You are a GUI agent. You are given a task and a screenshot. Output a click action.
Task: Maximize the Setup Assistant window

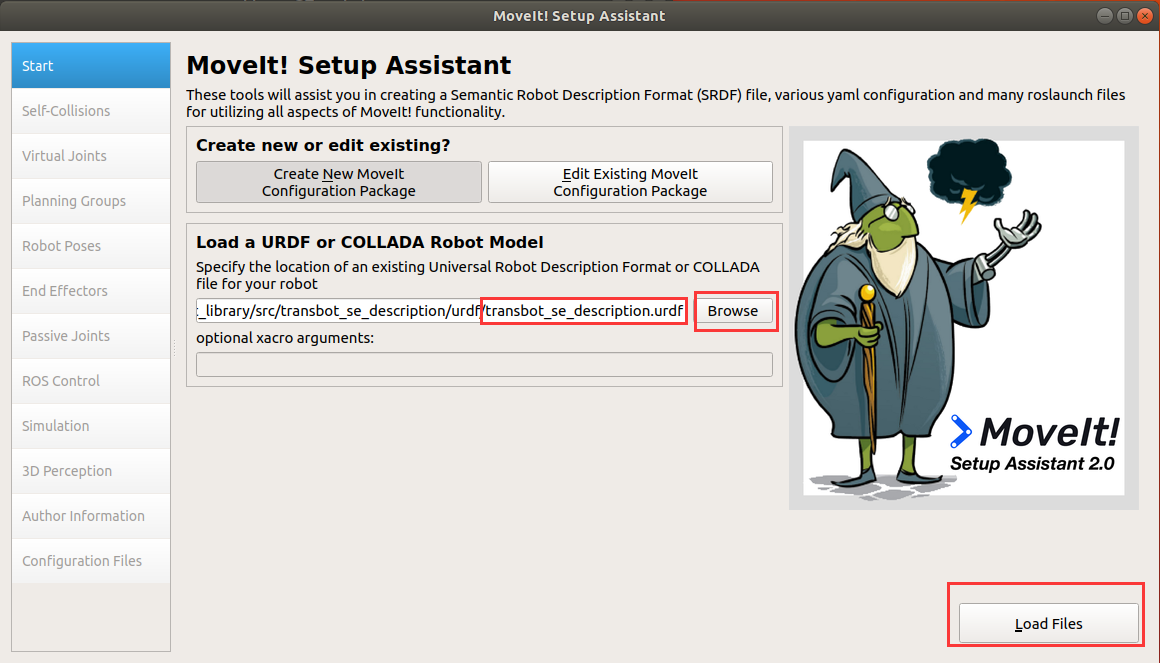pos(1124,16)
